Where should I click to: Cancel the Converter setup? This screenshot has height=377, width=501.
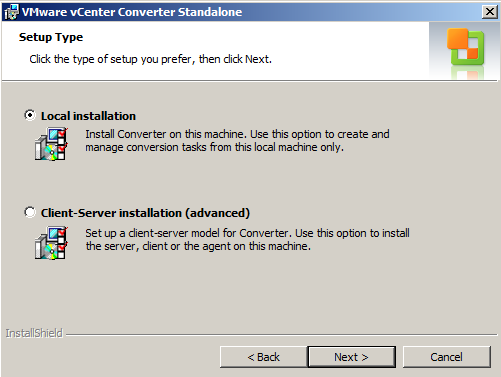click(446, 357)
